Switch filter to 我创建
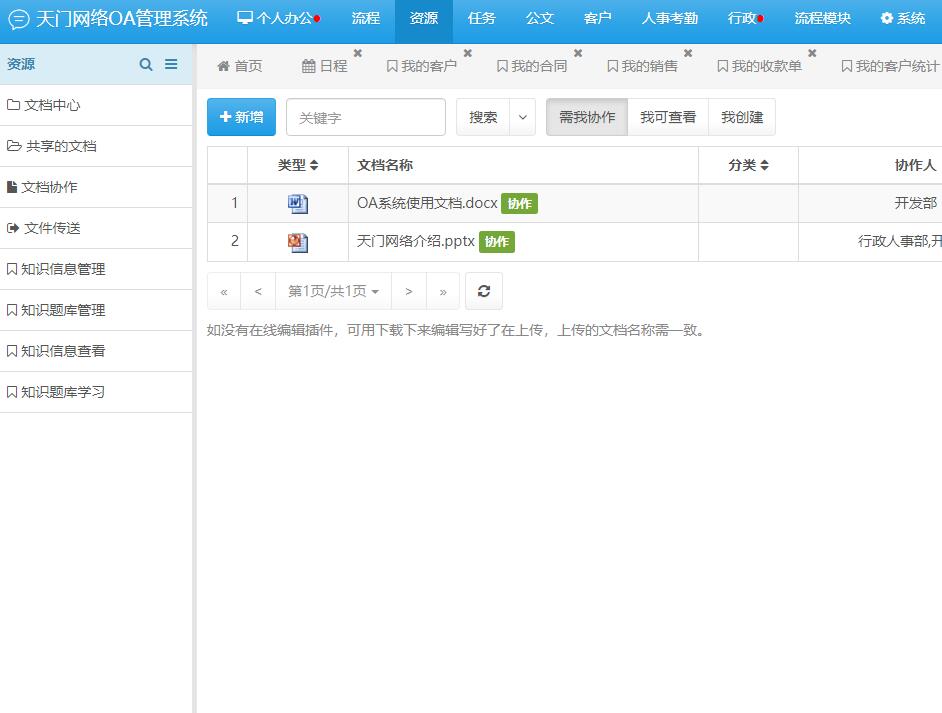The image size is (942, 713). [x=742, y=117]
